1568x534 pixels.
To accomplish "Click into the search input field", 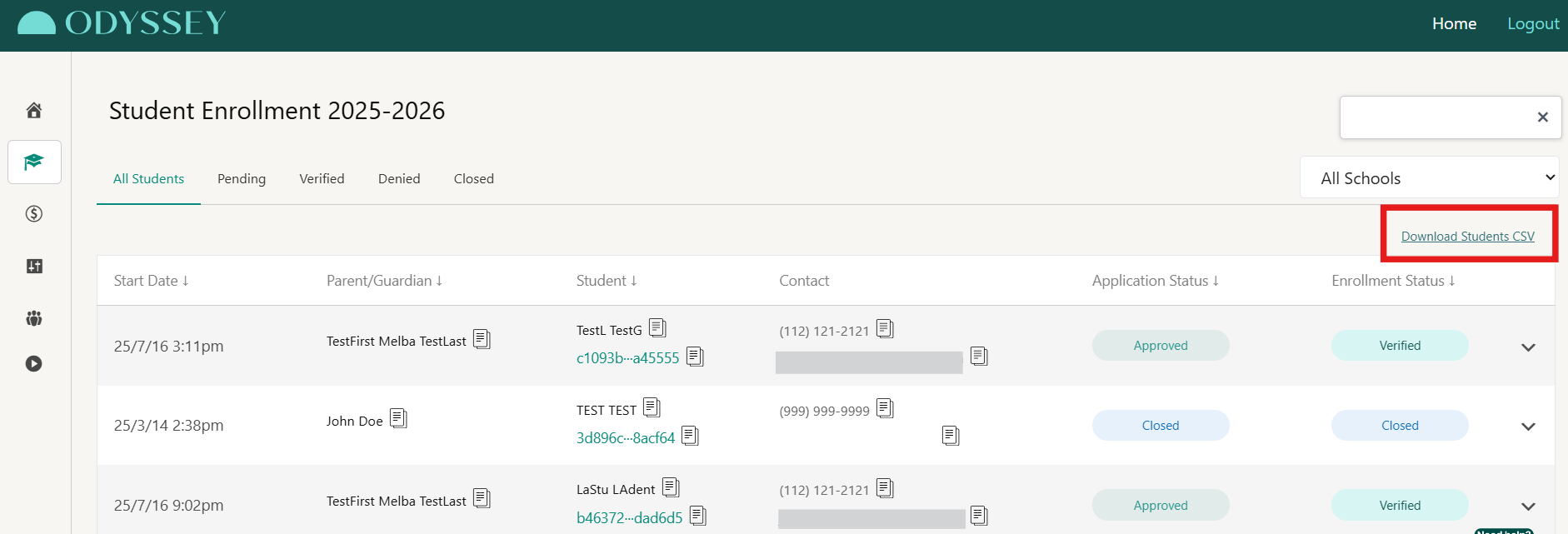I will coord(1435,117).
